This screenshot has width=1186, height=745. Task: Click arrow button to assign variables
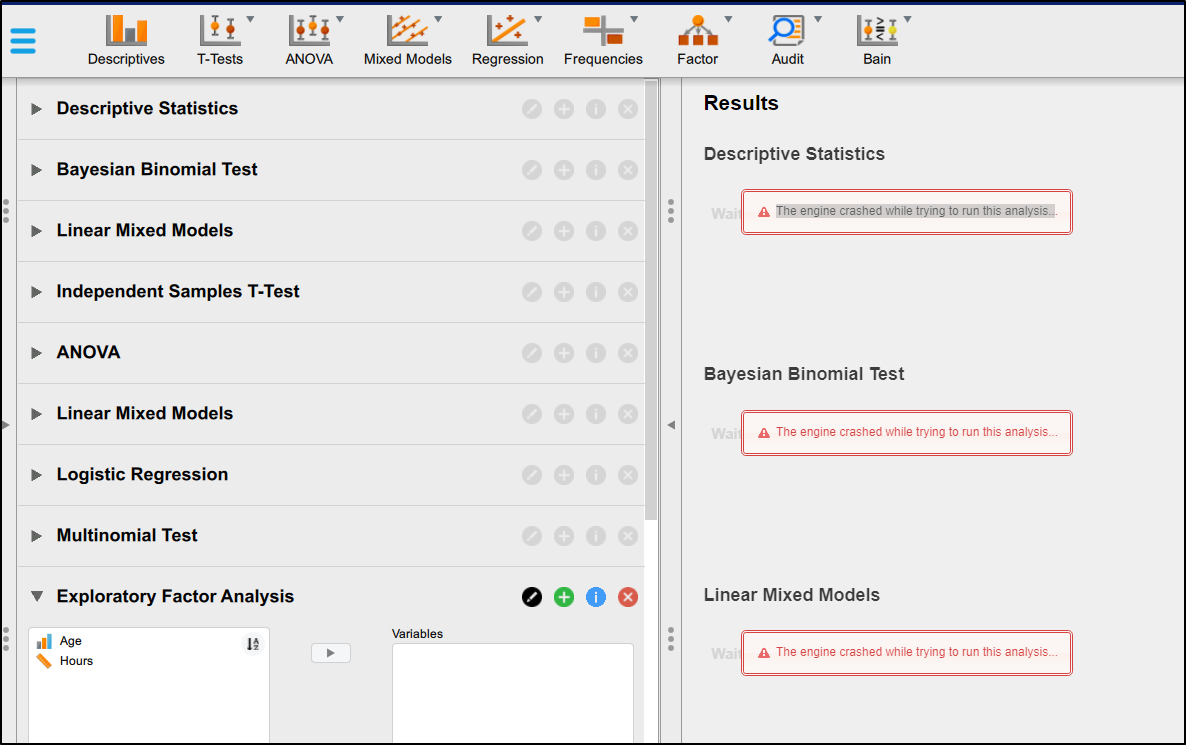[330, 652]
